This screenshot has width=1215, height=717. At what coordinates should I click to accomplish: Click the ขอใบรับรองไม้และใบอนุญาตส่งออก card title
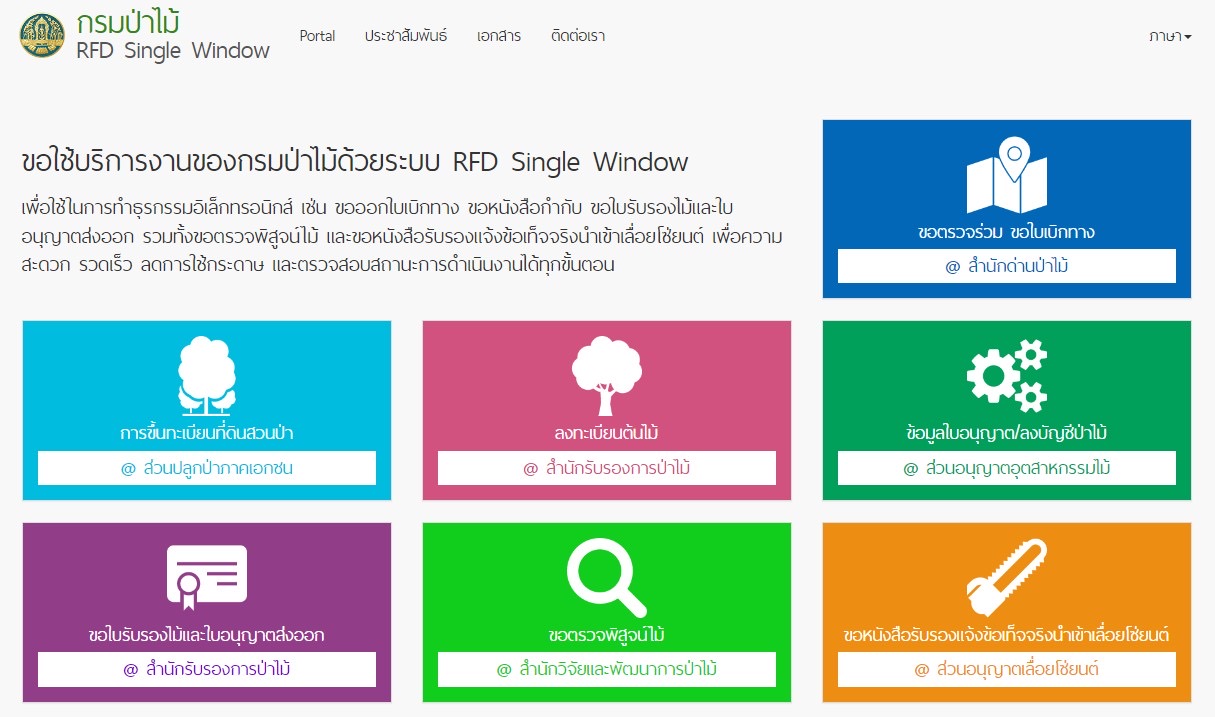pos(207,635)
